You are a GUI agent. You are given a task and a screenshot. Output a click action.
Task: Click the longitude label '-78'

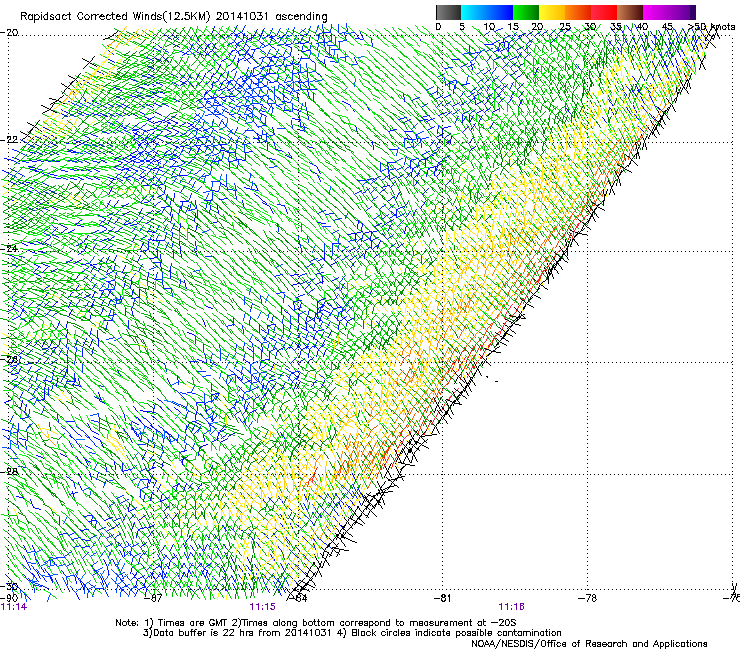click(x=587, y=598)
